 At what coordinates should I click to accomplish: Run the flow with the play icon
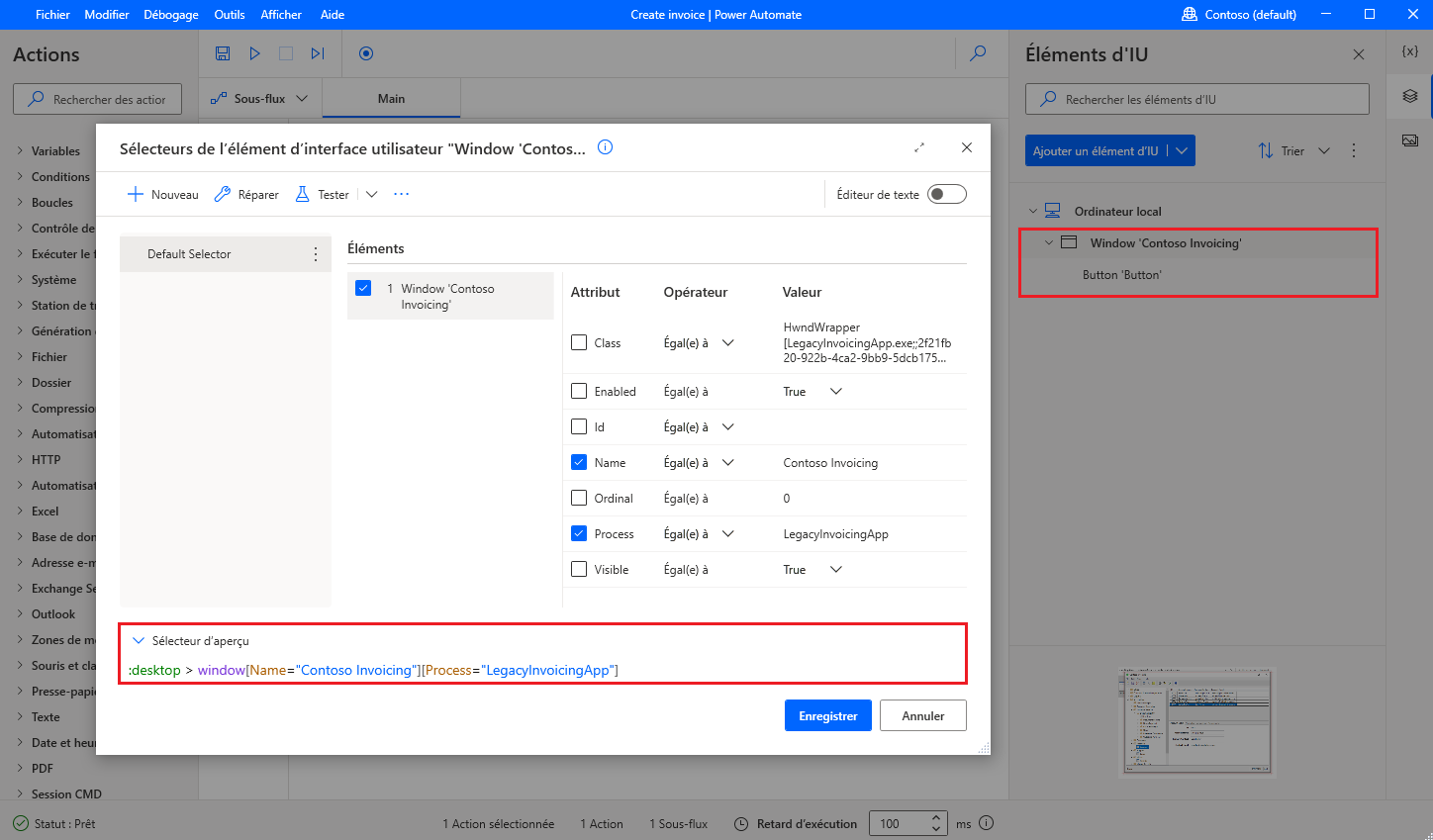pyautogui.click(x=254, y=53)
